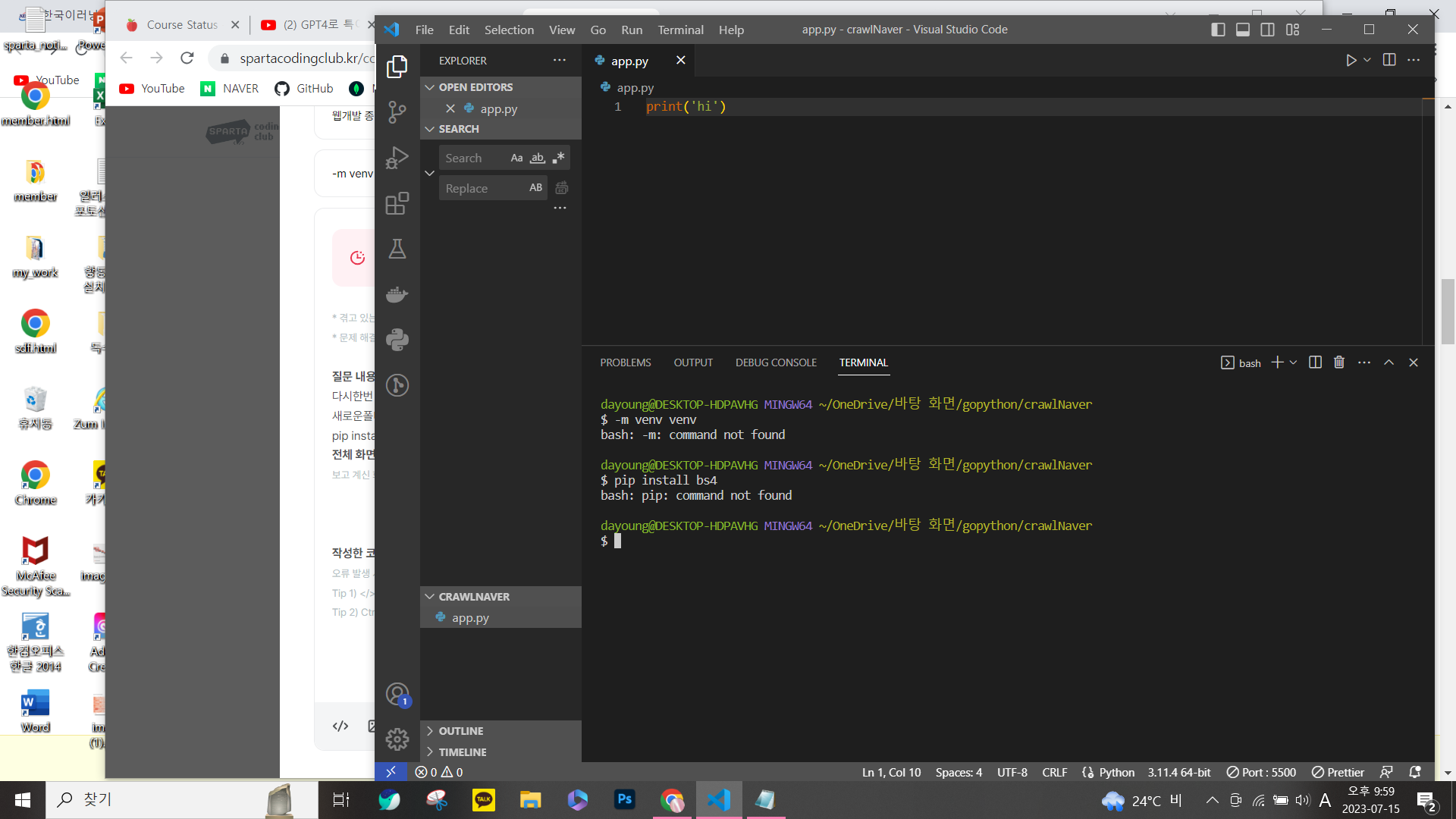Toggle Match Case in search box

coord(516,158)
